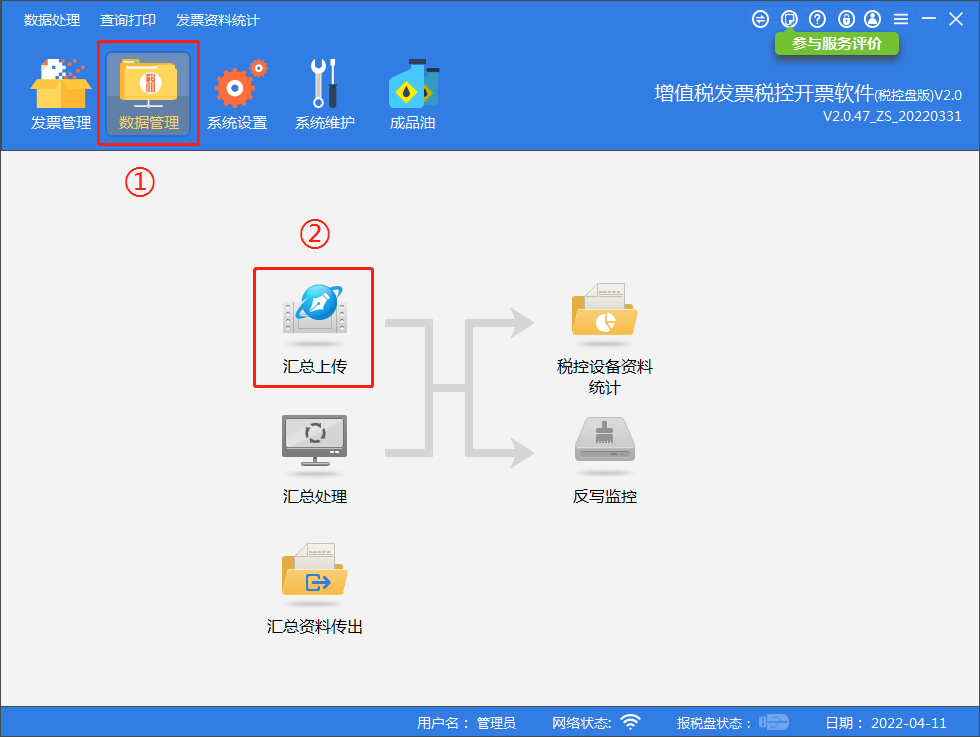Click the 报税盘状态 label
980x737 pixels.
click(714, 723)
